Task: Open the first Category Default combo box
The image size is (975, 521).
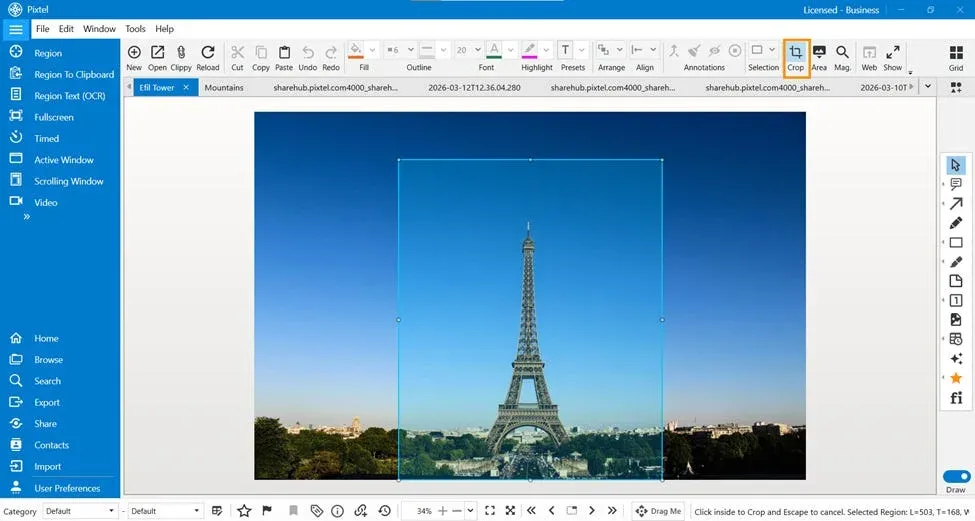Action: tap(80, 511)
